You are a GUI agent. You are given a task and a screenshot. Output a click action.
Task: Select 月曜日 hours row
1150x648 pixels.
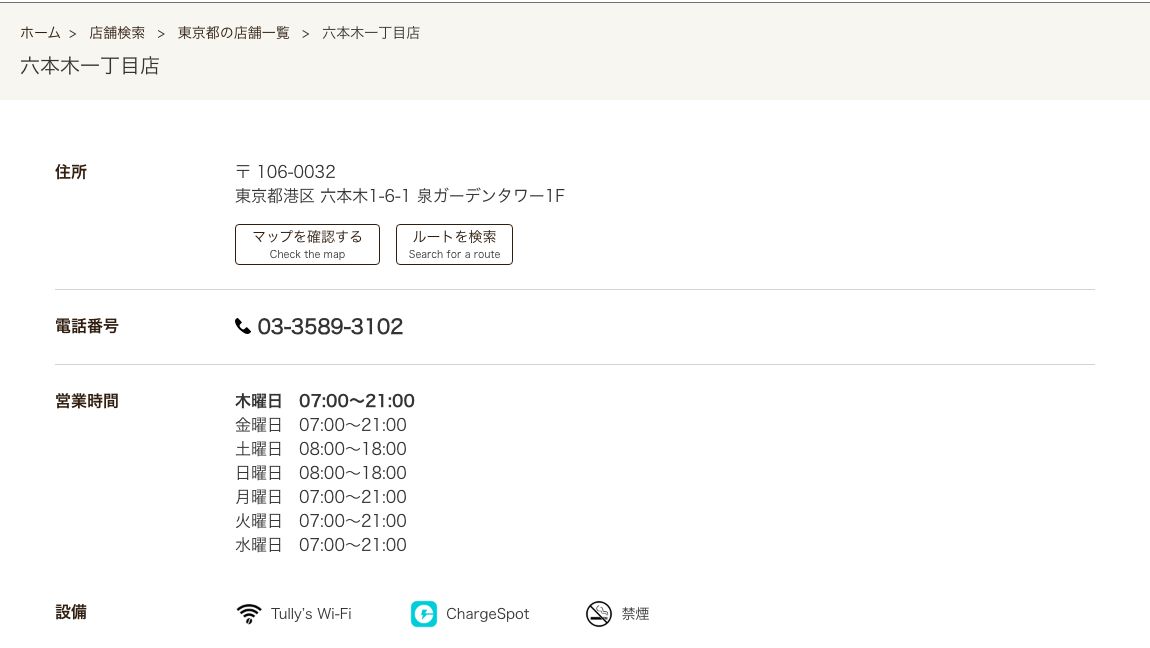pyautogui.click(x=321, y=497)
